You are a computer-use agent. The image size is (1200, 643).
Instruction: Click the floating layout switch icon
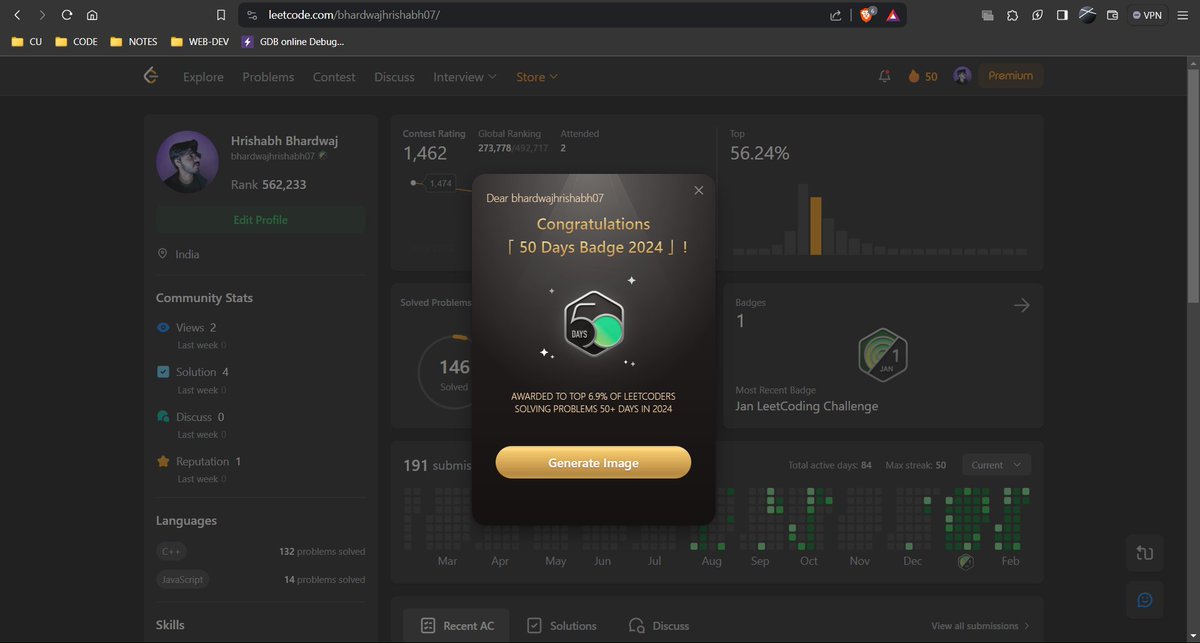click(x=1145, y=552)
